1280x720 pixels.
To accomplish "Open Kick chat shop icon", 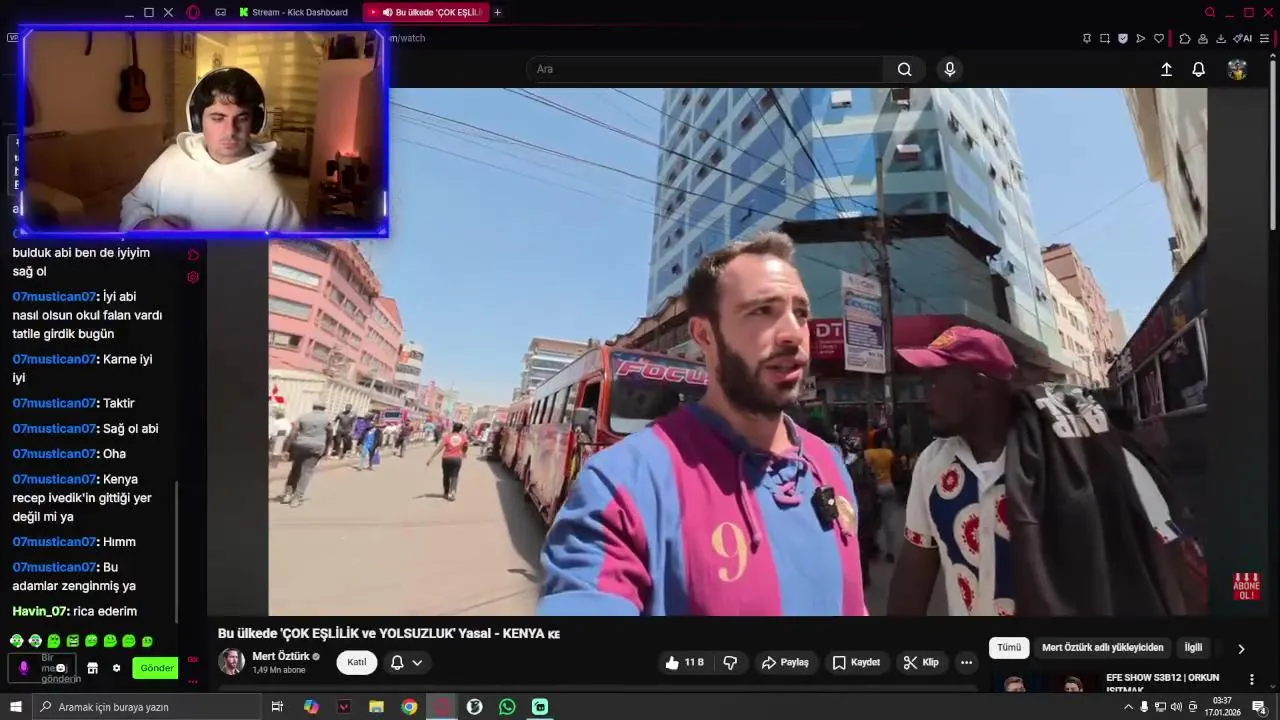I will (x=93, y=668).
